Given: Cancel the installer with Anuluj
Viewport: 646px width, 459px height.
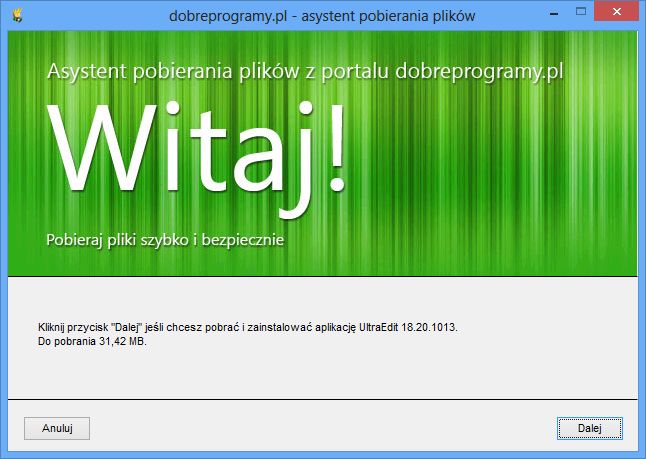Looking at the screenshot, I should coord(57,428).
